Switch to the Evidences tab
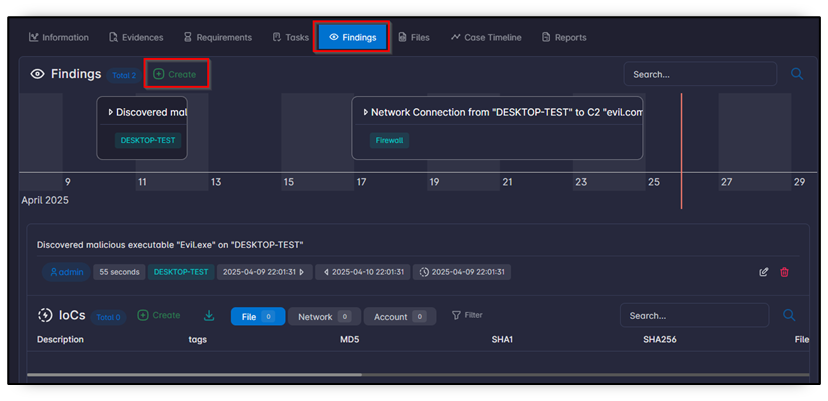828x401 pixels. pyautogui.click(x=136, y=38)
